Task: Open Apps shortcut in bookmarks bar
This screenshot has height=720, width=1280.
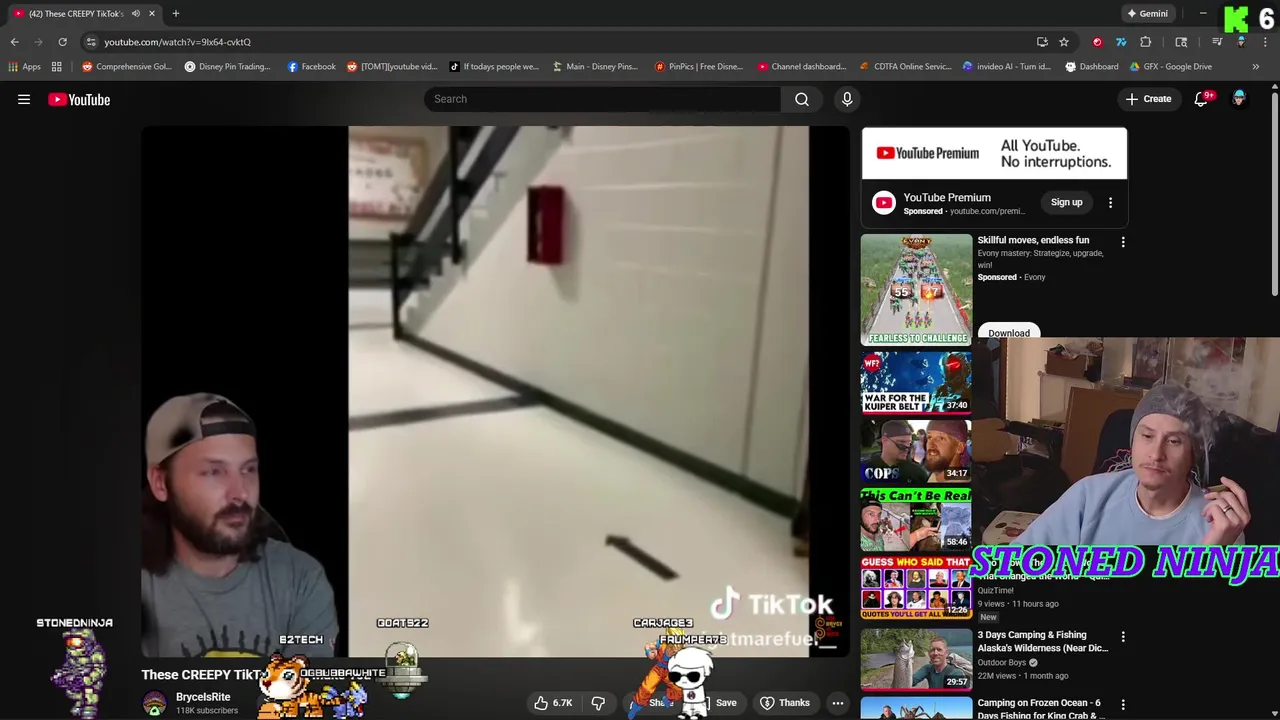Action: (x=25, y=67)
